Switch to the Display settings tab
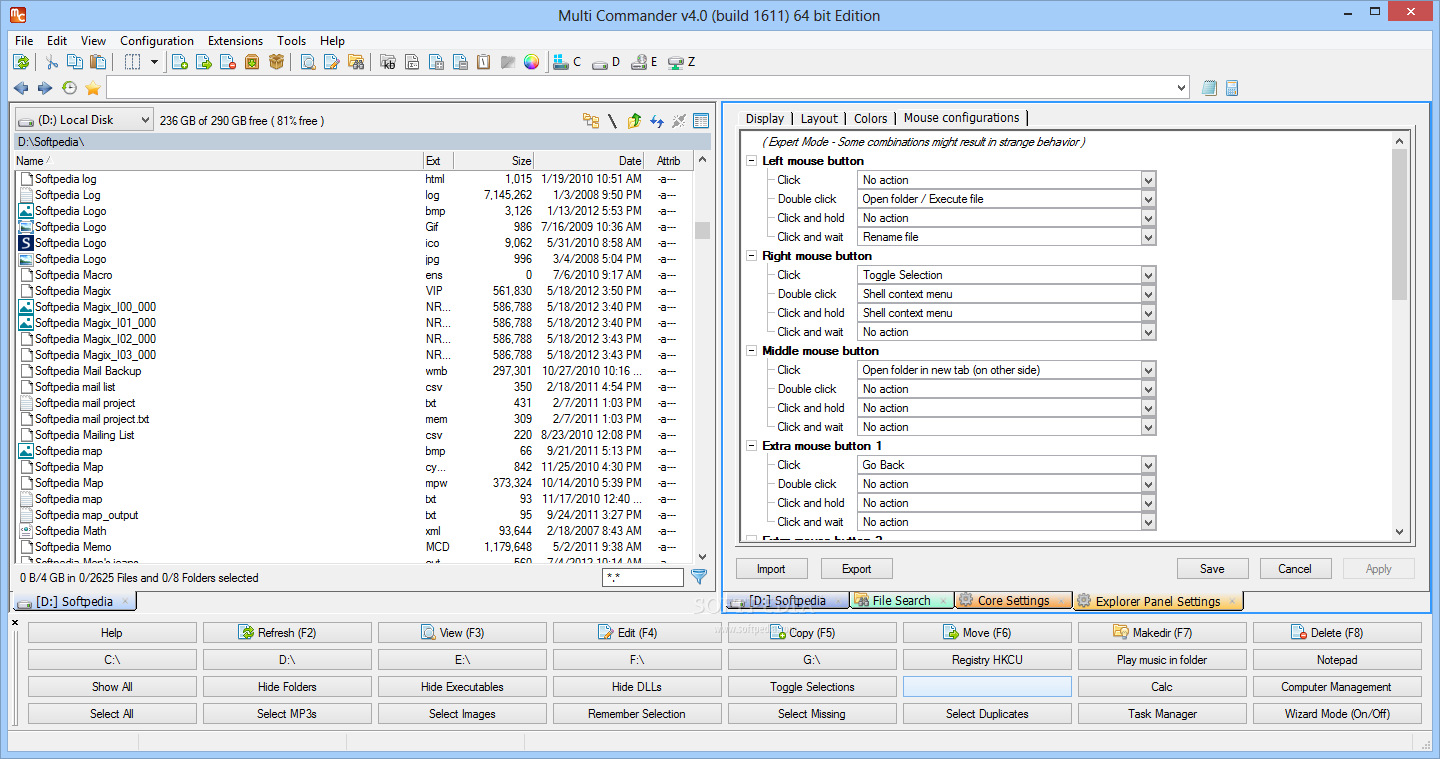1440x759 pixels. coord(765,118)
